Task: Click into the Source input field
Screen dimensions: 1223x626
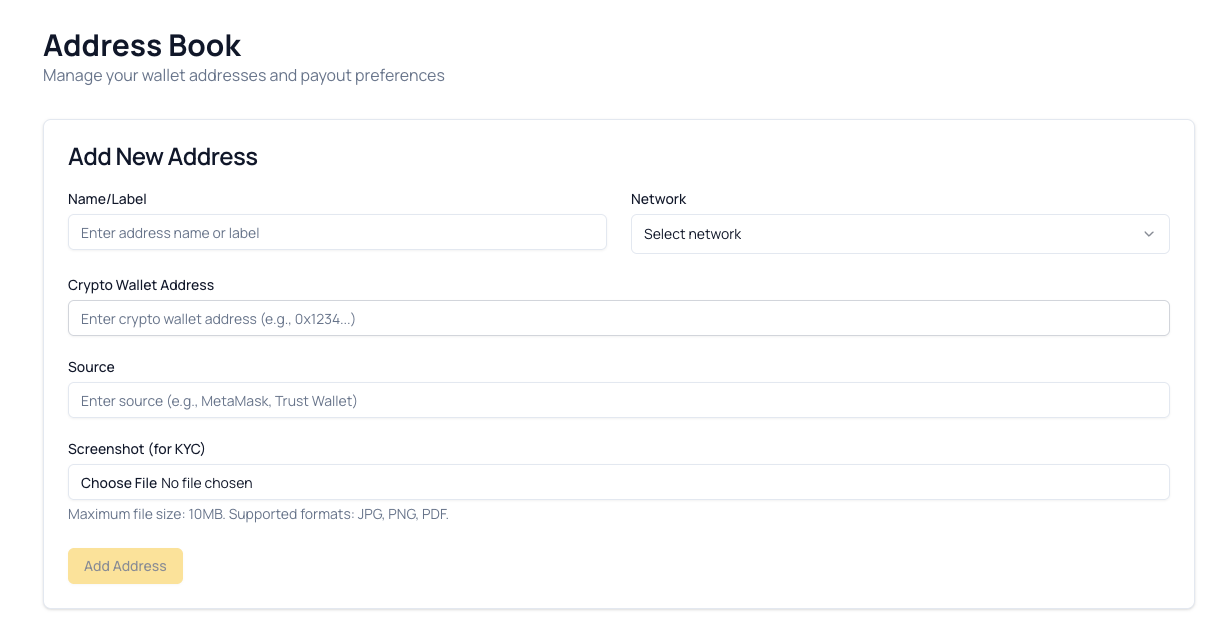Action: point(618,401)
